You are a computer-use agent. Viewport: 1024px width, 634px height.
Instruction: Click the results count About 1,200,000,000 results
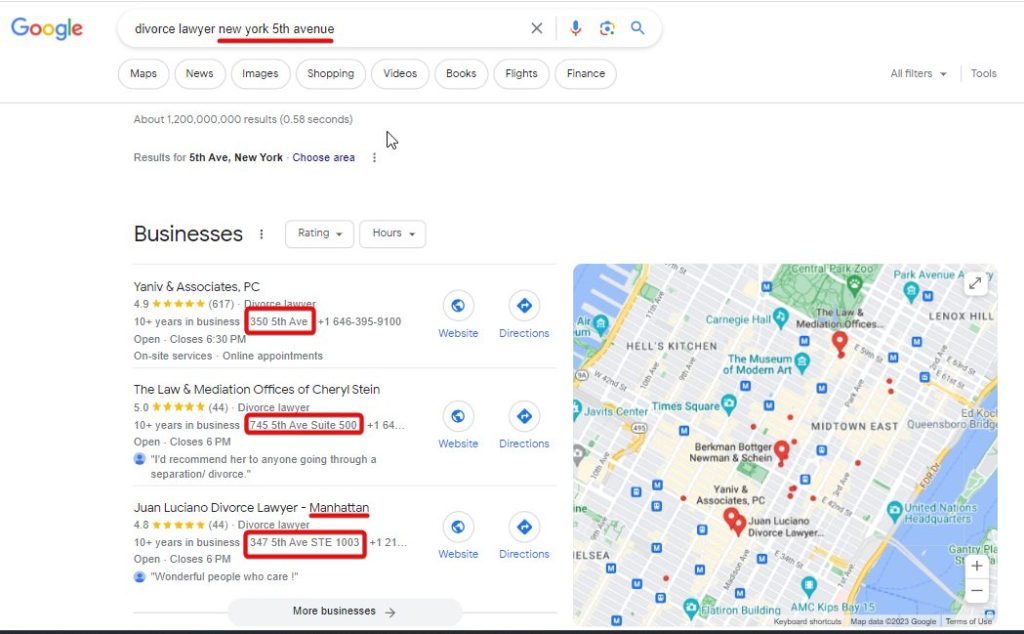coord(243,119)
